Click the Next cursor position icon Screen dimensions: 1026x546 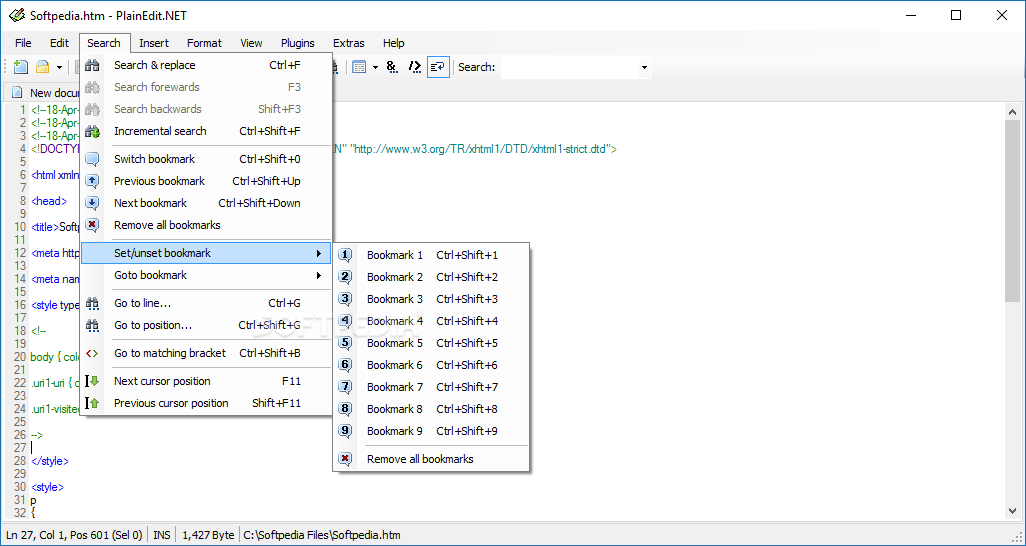[92, 381]
